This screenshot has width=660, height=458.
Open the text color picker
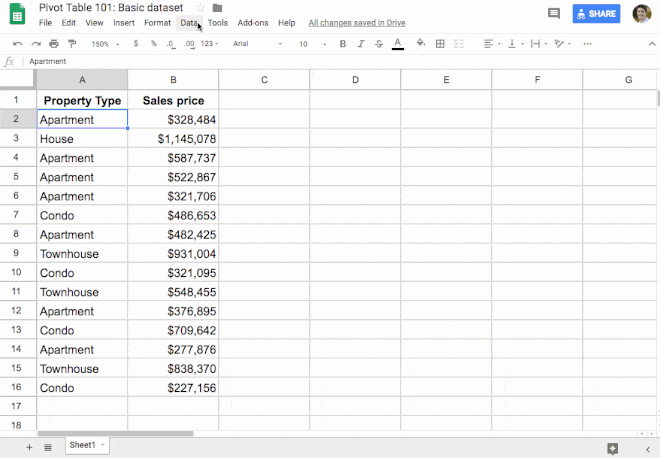pyautogui.click(x=398, y=44)
